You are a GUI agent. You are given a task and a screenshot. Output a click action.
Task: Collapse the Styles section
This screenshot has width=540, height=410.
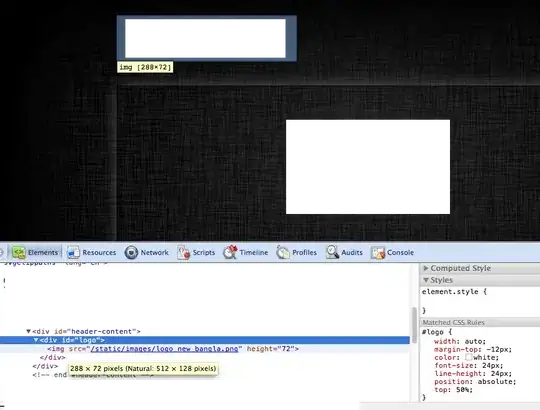coord(426,280)
